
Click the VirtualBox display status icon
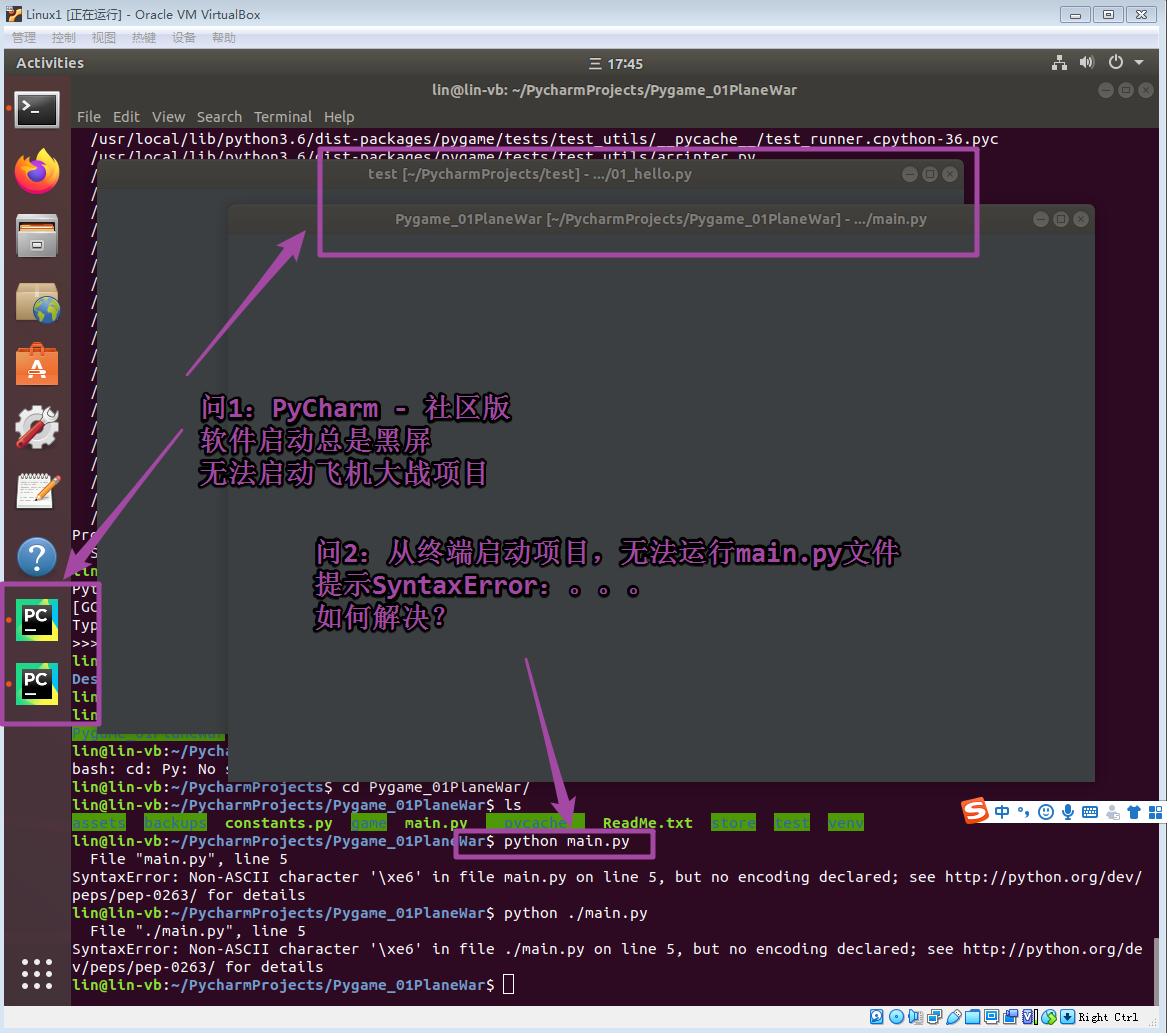click(x=991, y=1017)
